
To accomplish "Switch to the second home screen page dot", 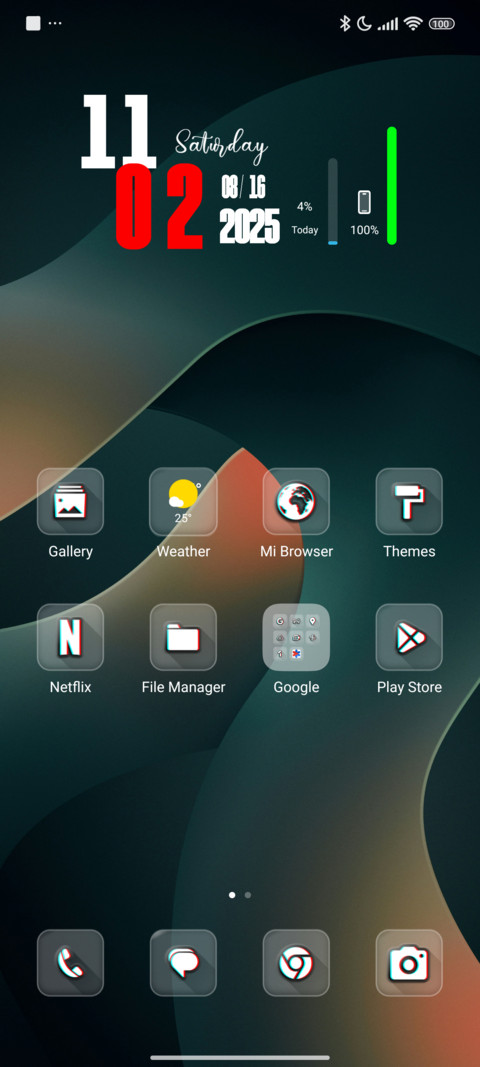I will point(248,895).
